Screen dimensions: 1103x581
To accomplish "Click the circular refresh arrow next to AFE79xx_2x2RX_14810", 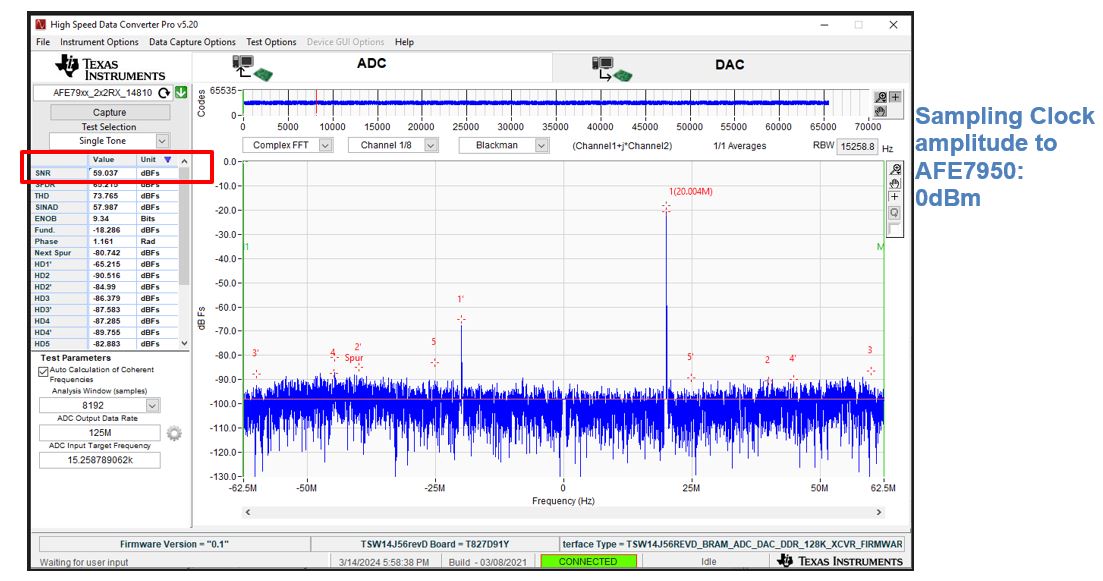I will tap(164, 93).
